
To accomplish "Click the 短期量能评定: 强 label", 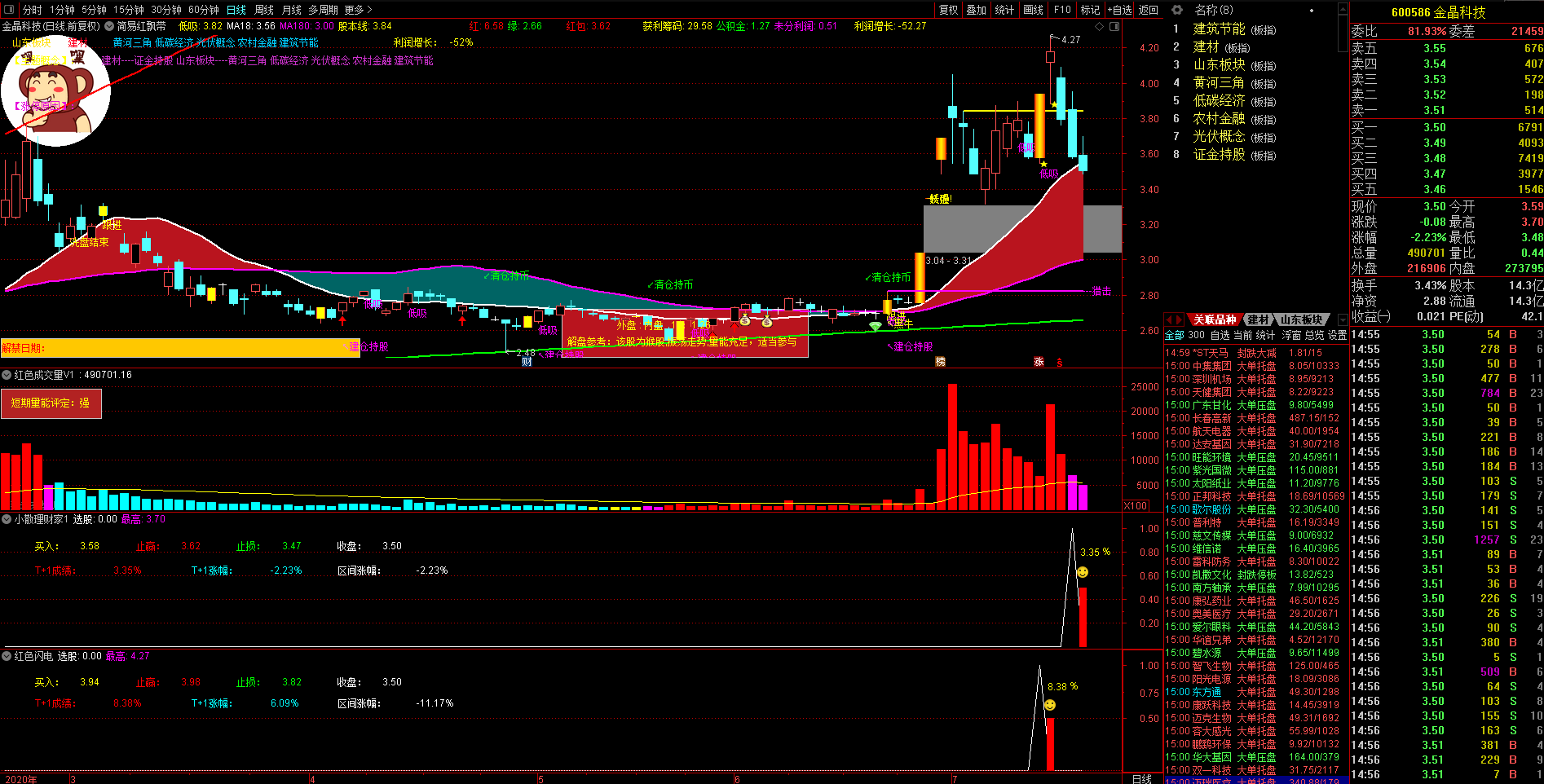I will (x=51, y=403).
